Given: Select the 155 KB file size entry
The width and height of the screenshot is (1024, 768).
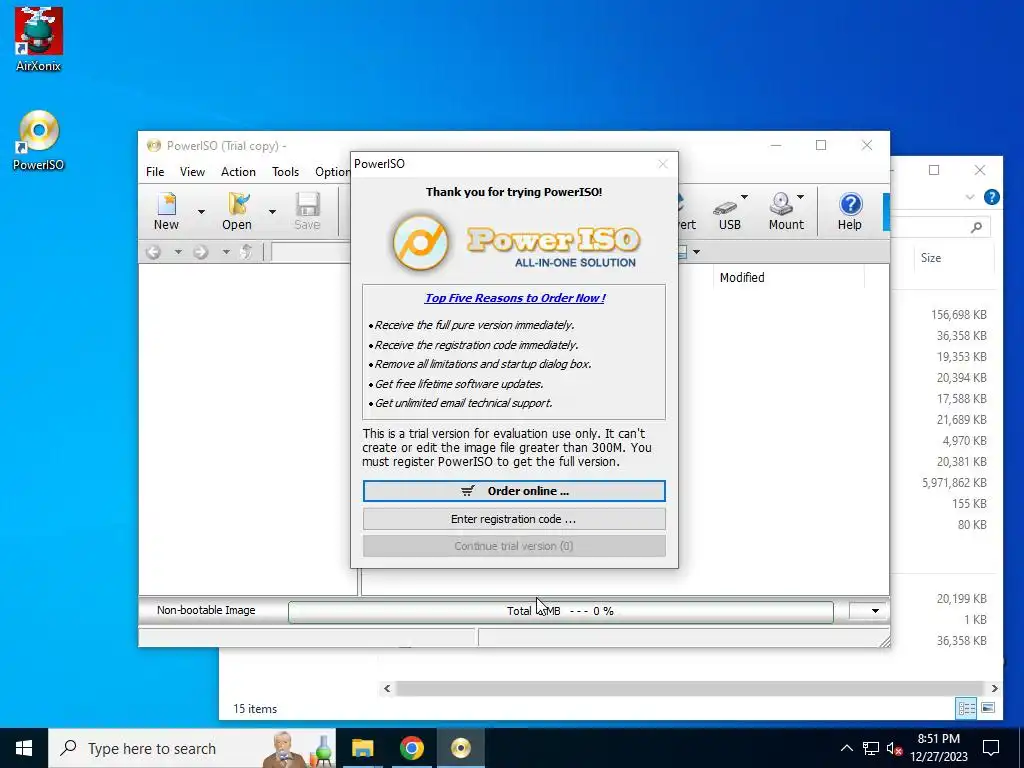Looking at the screenshot, I should (x=969, y=504).
